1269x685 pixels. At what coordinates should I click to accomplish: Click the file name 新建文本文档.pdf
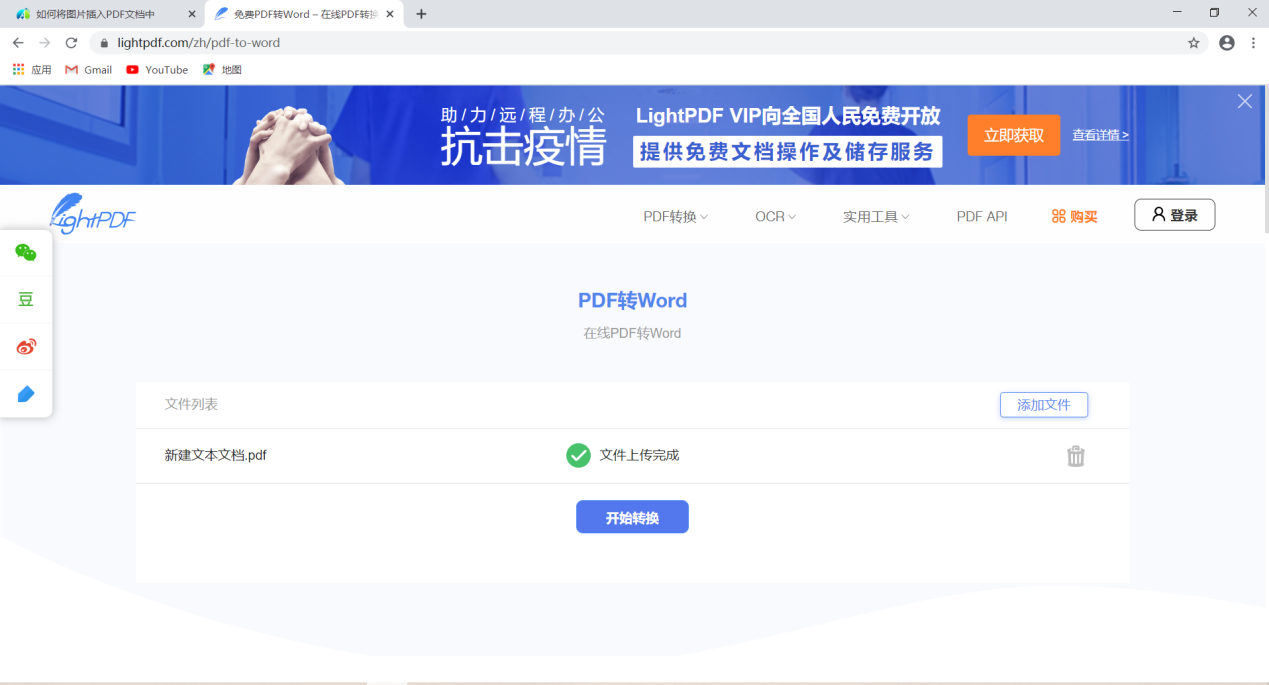pos(216,455)
